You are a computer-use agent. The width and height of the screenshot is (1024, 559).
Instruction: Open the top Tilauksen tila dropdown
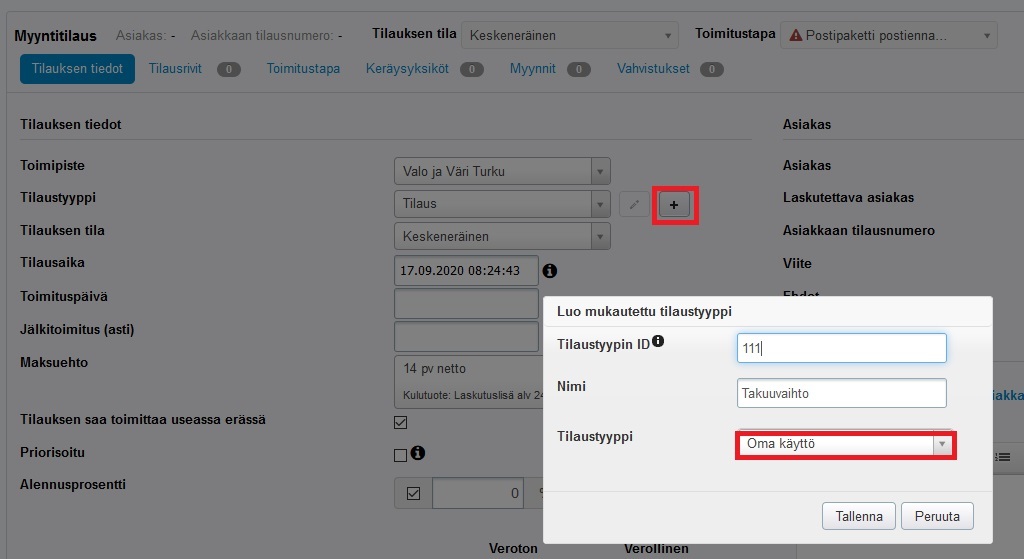[x=569, y=36]
